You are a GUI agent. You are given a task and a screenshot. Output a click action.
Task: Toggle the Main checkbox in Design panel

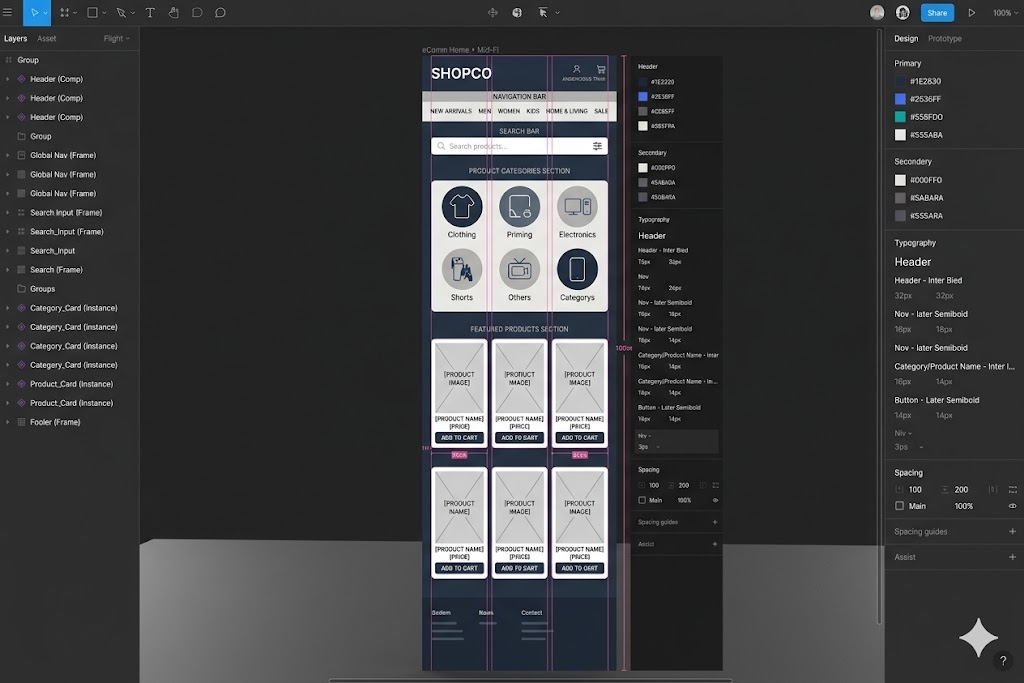(x=900, y=506)
